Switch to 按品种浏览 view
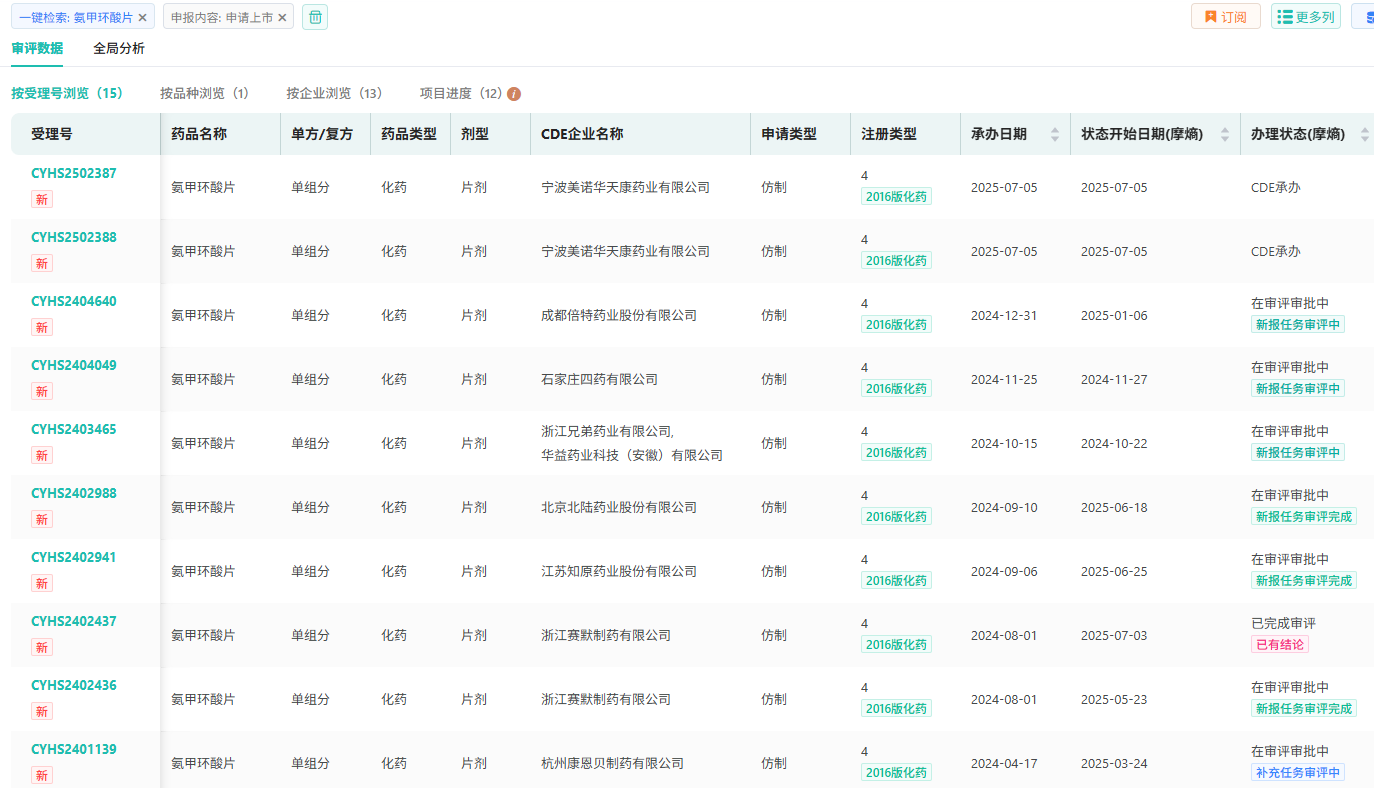1374x788 pixels. pos(204,93)
